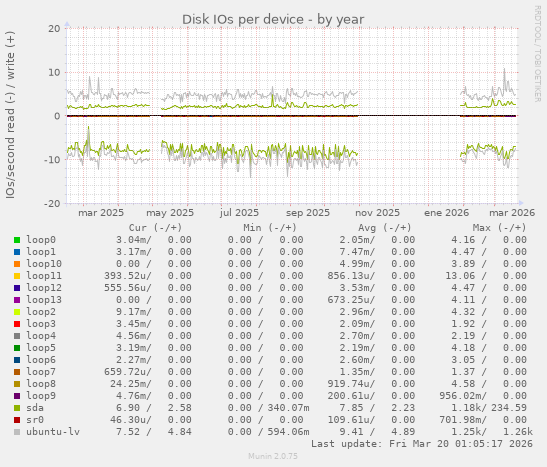Image resolution: width=547 pixels, height=467 pixels.
Task: Click the 'loop6' legend label
Action: tap(41, 360)
